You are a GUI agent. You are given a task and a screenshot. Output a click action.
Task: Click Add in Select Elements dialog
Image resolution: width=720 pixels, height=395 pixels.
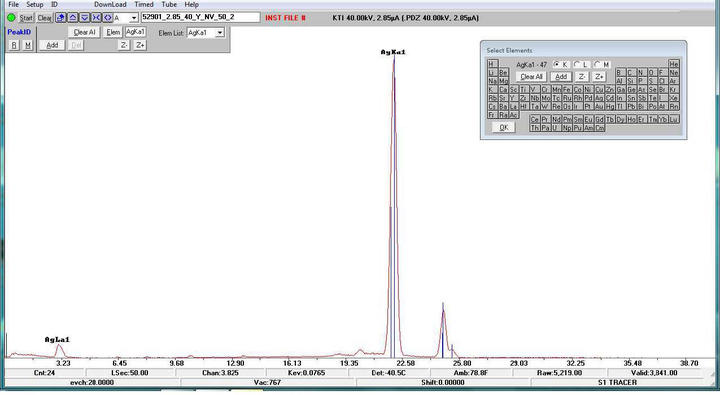point(561,77)
